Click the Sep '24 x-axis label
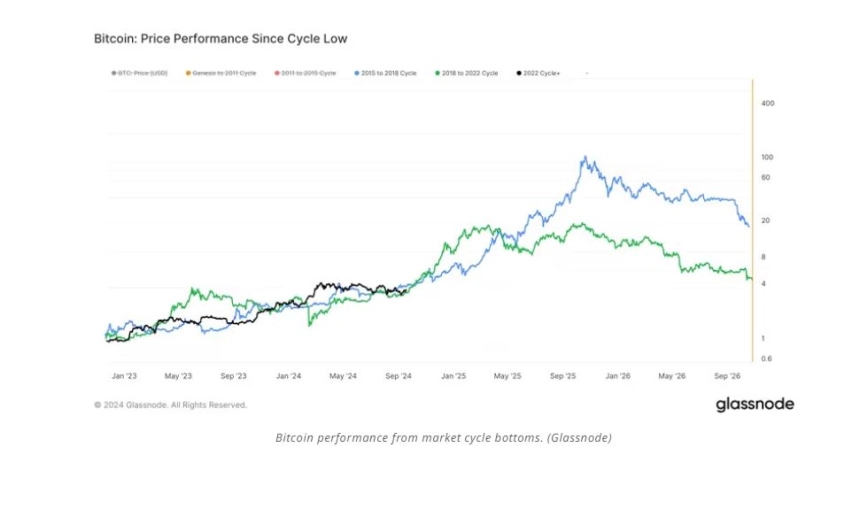860x509 pixels. point(398,376)
